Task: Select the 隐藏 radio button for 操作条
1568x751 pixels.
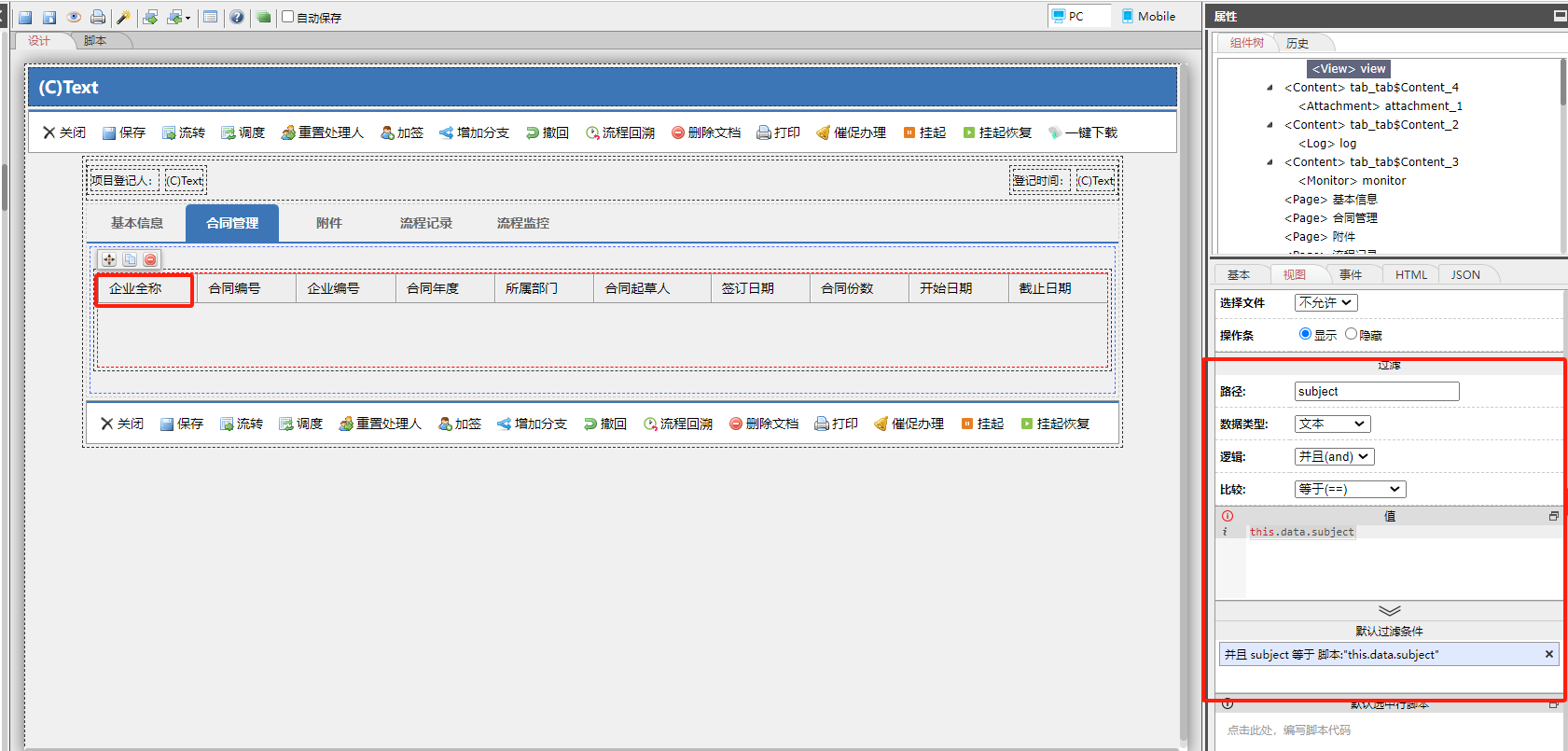Action: tap(1351, 334)
